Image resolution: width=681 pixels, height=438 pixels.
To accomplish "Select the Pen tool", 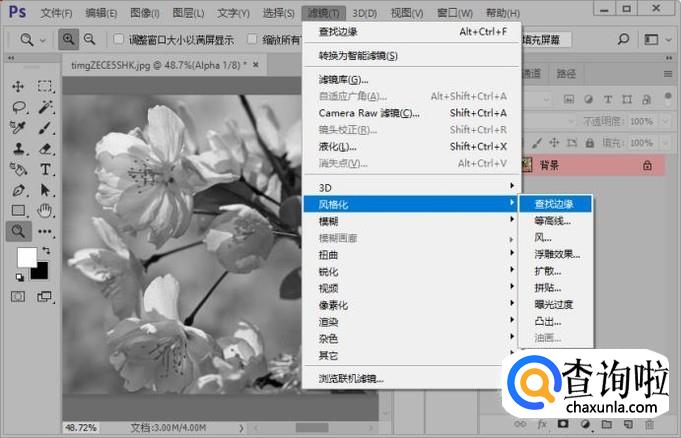I will pyautogui.click(x=19, y=190).
